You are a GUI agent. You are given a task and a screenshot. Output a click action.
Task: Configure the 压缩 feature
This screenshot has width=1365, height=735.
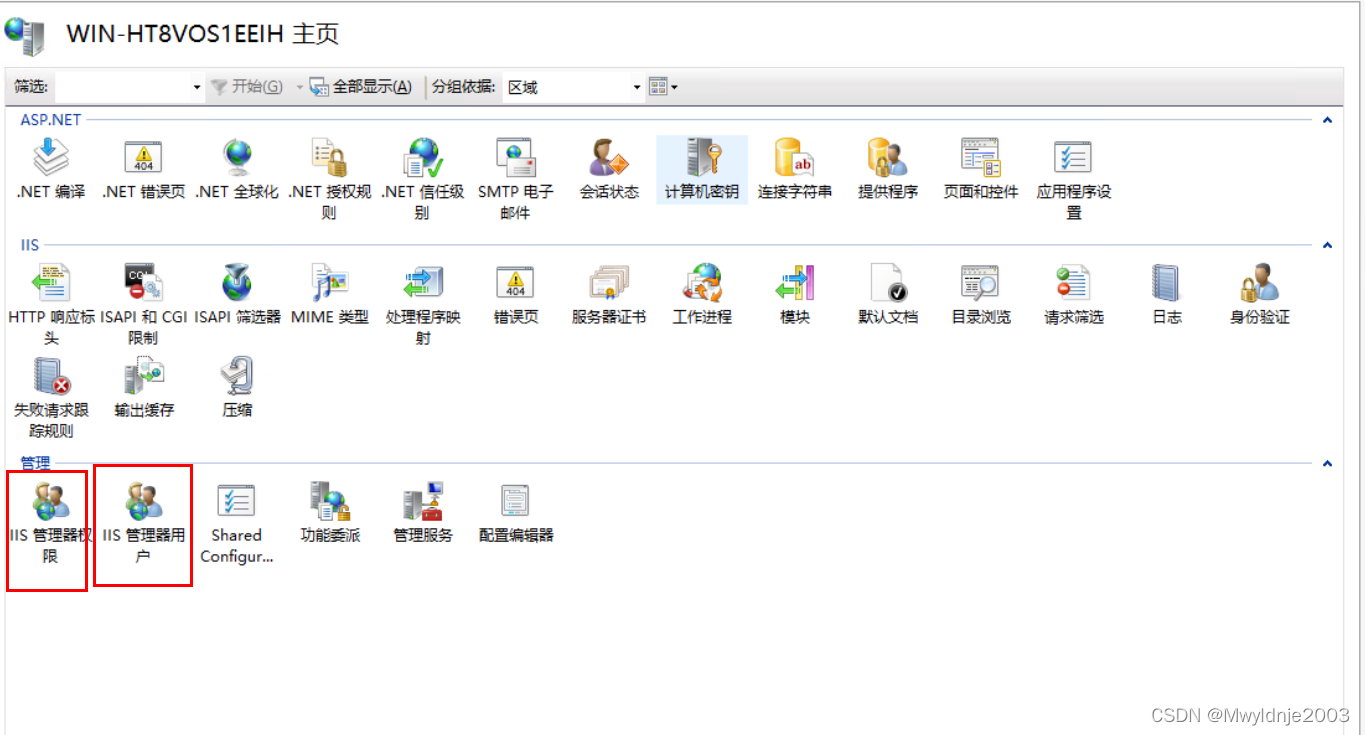(236, 383)
